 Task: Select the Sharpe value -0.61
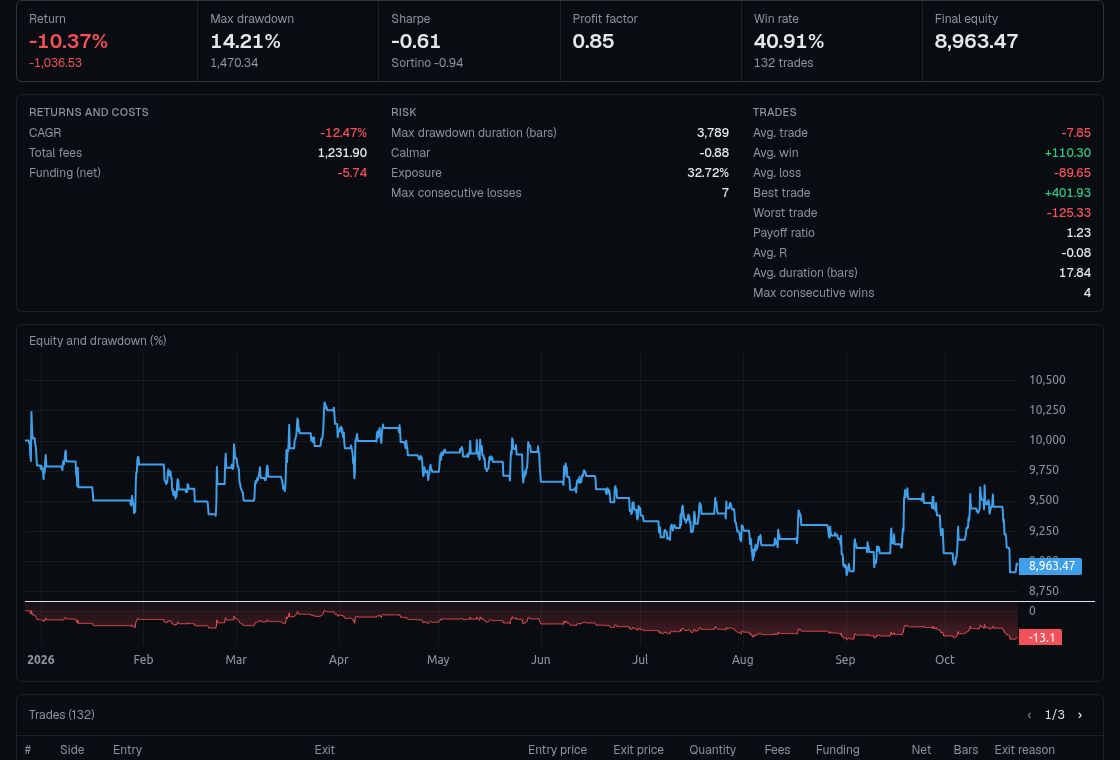click(x=416, y=41)
